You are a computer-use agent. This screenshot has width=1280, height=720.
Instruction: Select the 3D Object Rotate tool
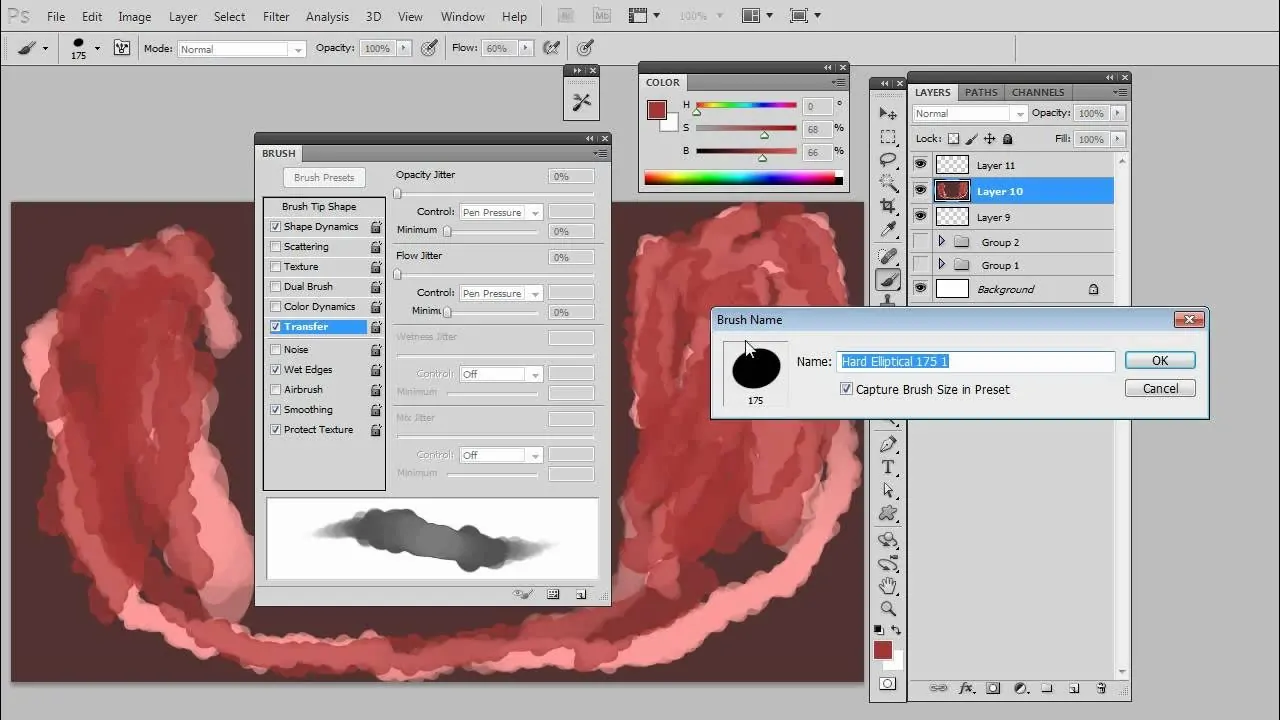coord(888,540)
